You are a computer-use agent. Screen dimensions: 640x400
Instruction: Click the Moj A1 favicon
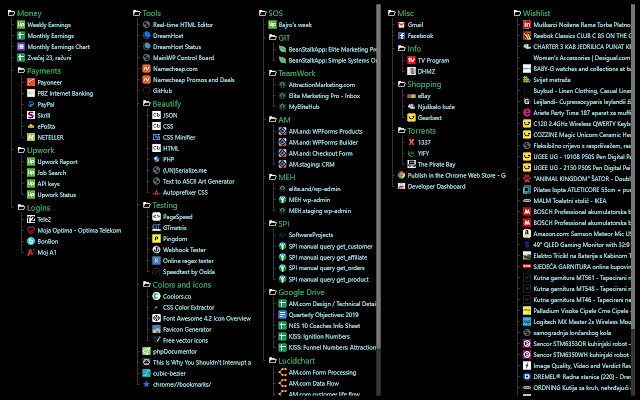31,252
